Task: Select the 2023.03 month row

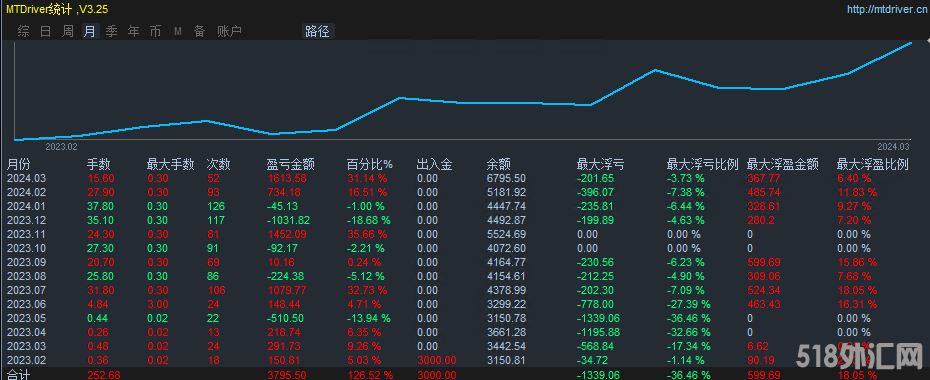Action: 465,346
